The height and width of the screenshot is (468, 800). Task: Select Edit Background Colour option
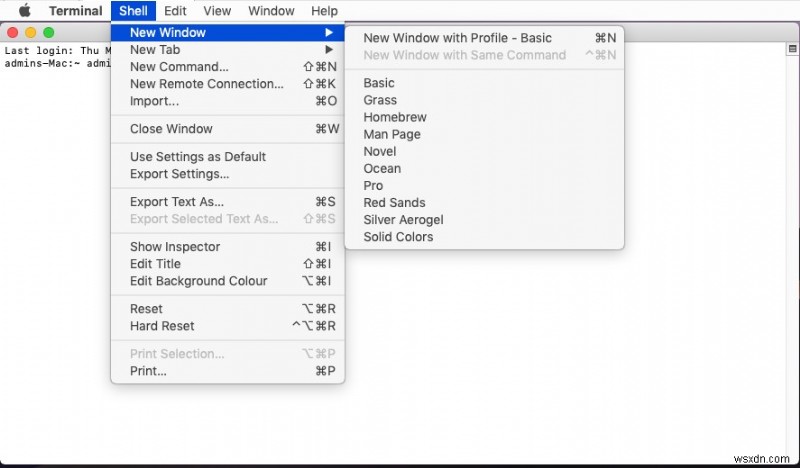(x=199, y=281)
